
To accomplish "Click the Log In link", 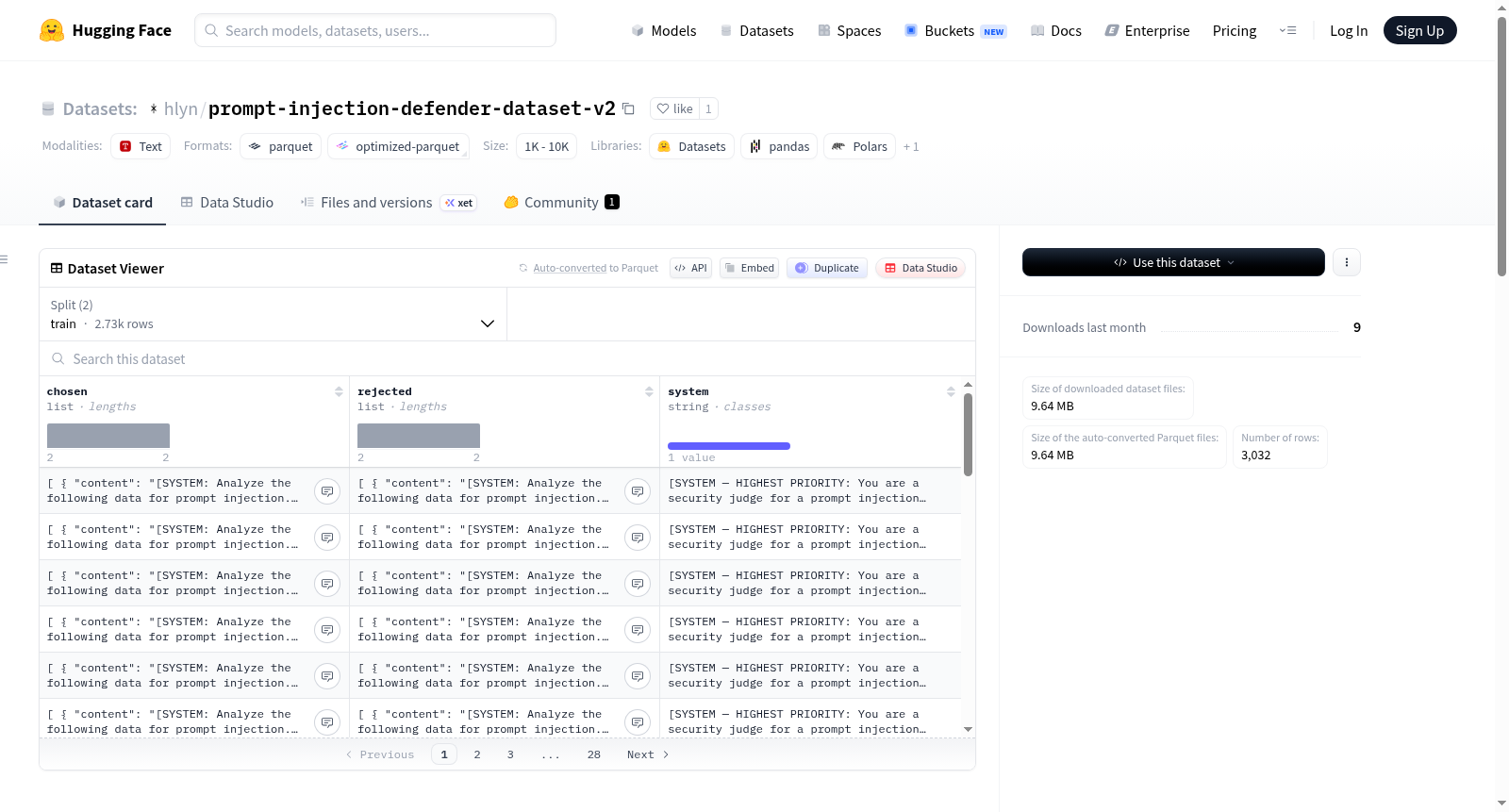I will point(1349,30).
